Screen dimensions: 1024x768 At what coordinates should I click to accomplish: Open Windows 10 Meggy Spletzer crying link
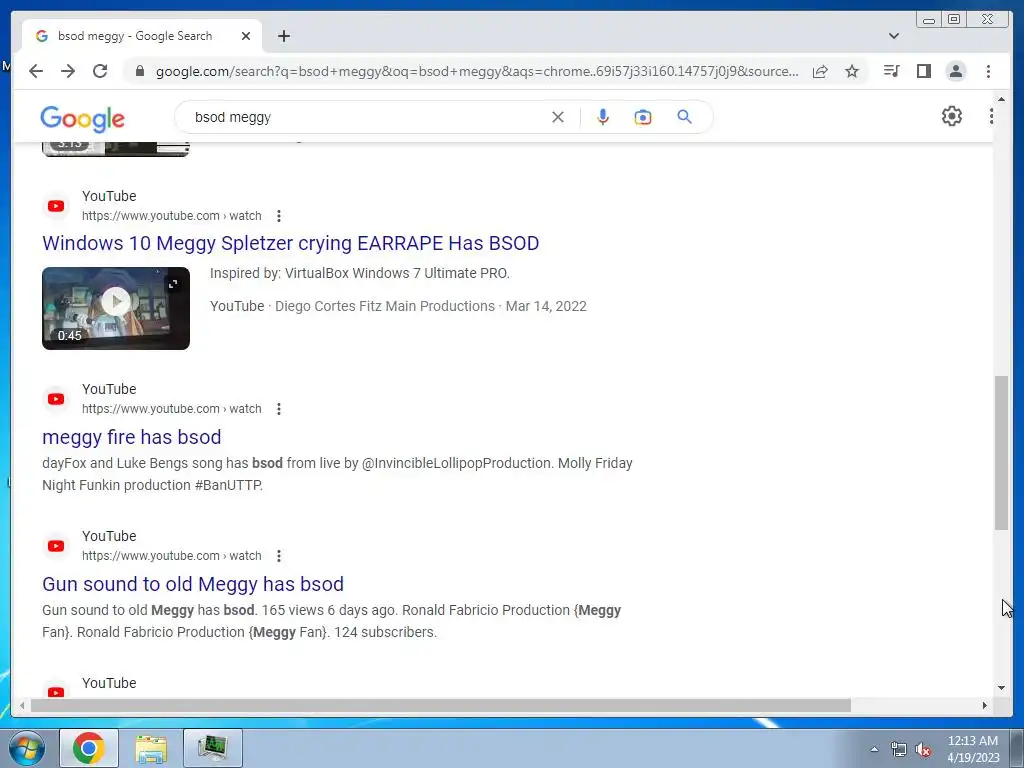(x=291, y=243)
